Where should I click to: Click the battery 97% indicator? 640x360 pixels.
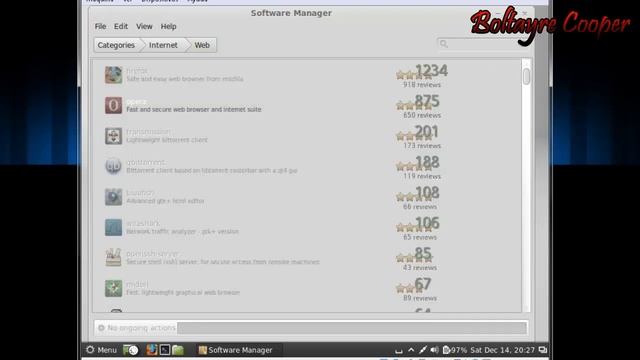point(455,350)
